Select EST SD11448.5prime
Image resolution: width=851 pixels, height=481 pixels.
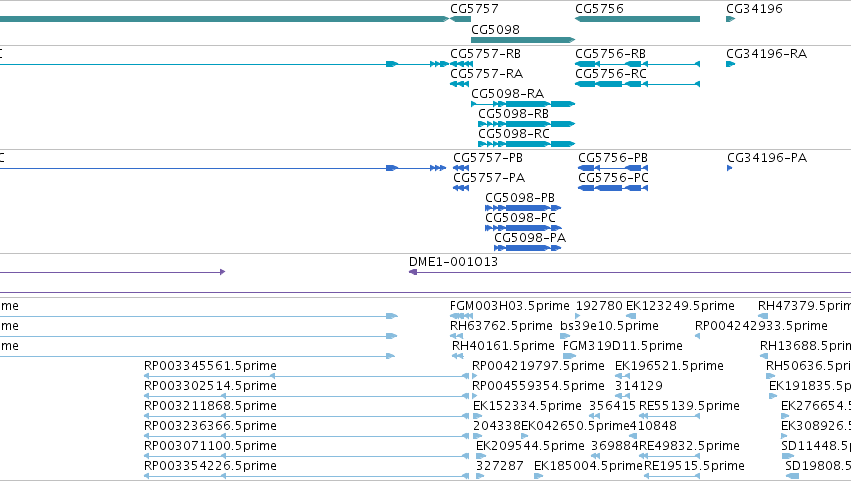click(x=816, y=446)
